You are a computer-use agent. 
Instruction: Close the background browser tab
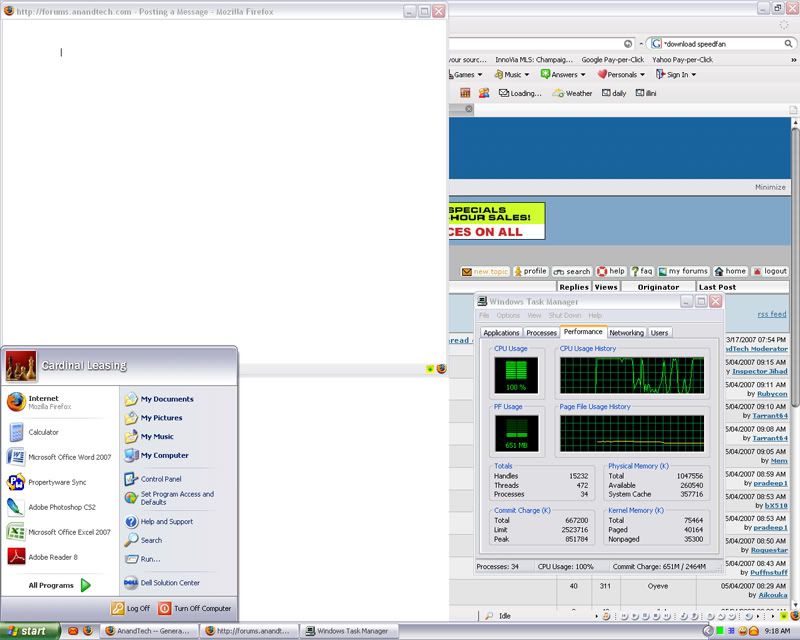coord(469,109)
